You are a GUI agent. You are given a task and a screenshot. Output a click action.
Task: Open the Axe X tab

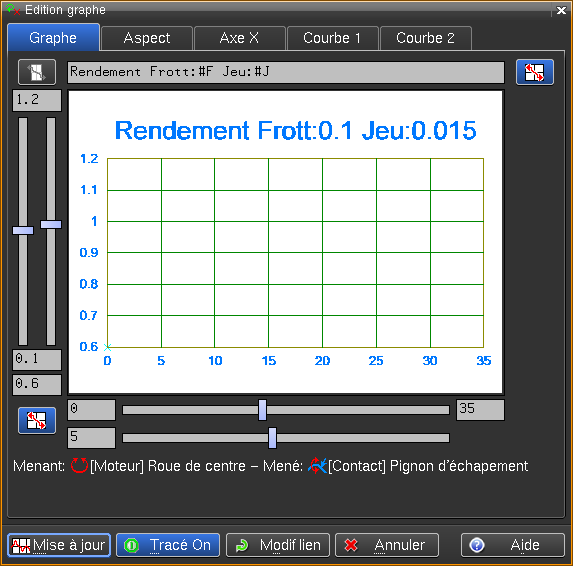coord(239,38)
